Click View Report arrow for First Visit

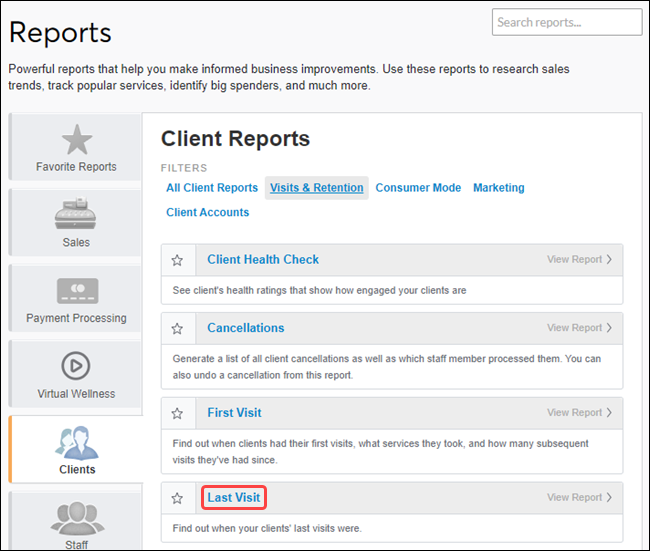[579, 413]
